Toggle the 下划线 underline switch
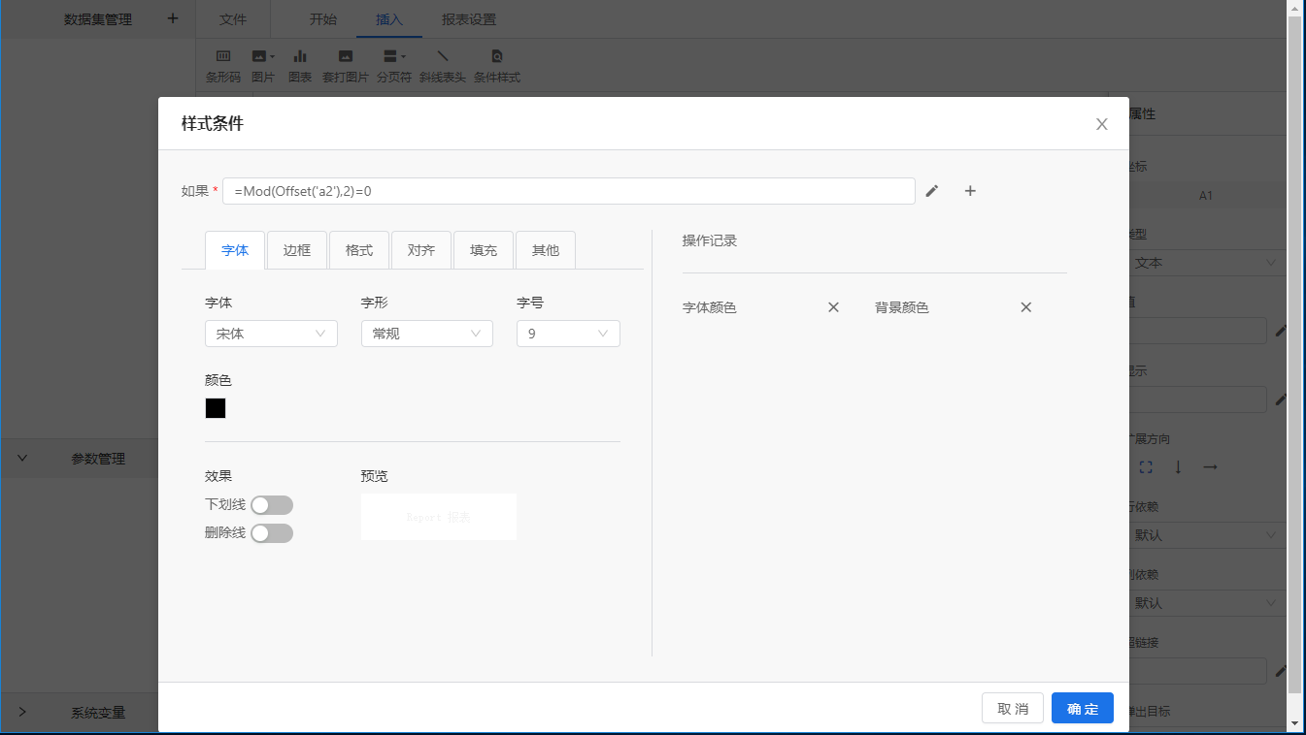 [272, 505]
